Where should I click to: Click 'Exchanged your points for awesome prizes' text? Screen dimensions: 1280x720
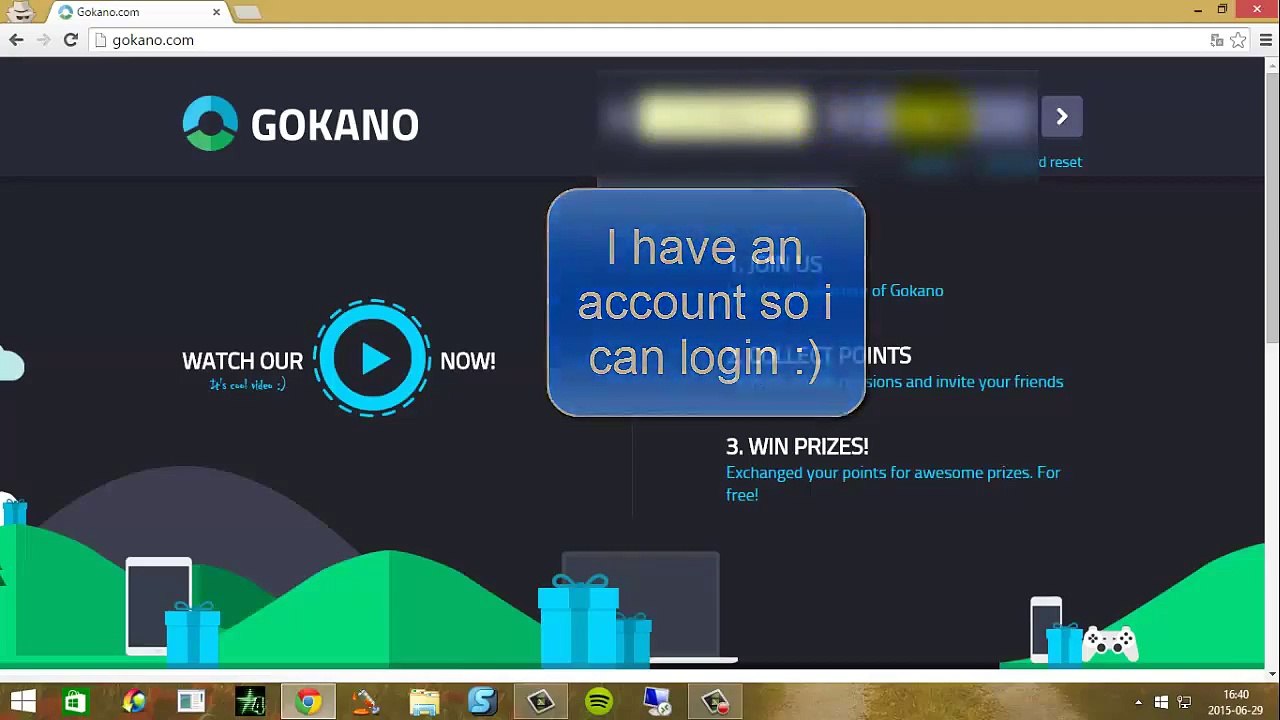(x=893, y=483)
